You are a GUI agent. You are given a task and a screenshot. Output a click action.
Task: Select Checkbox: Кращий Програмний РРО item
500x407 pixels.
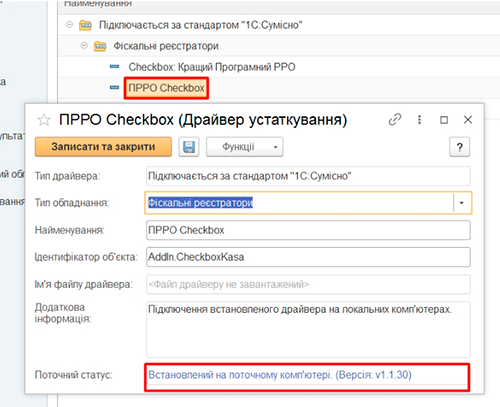(x=212, y=67)
